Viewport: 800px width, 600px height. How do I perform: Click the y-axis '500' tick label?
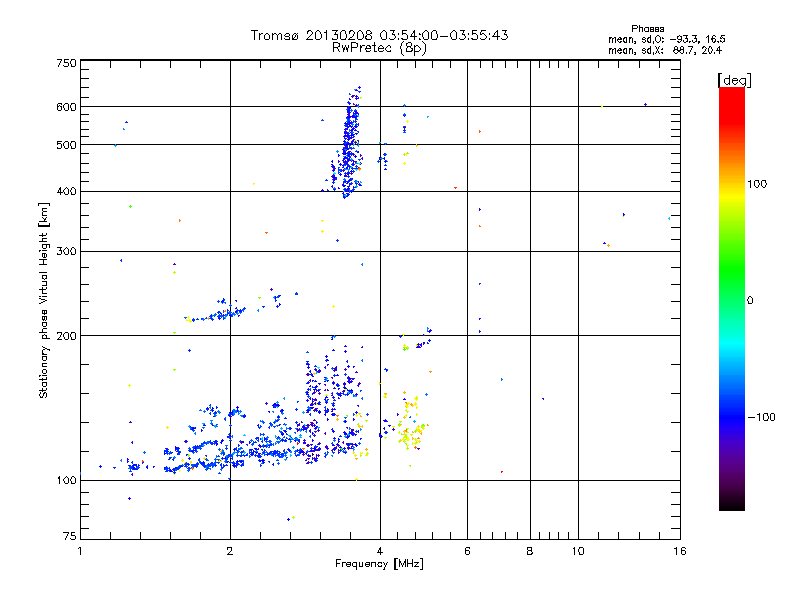pos(67,145)
